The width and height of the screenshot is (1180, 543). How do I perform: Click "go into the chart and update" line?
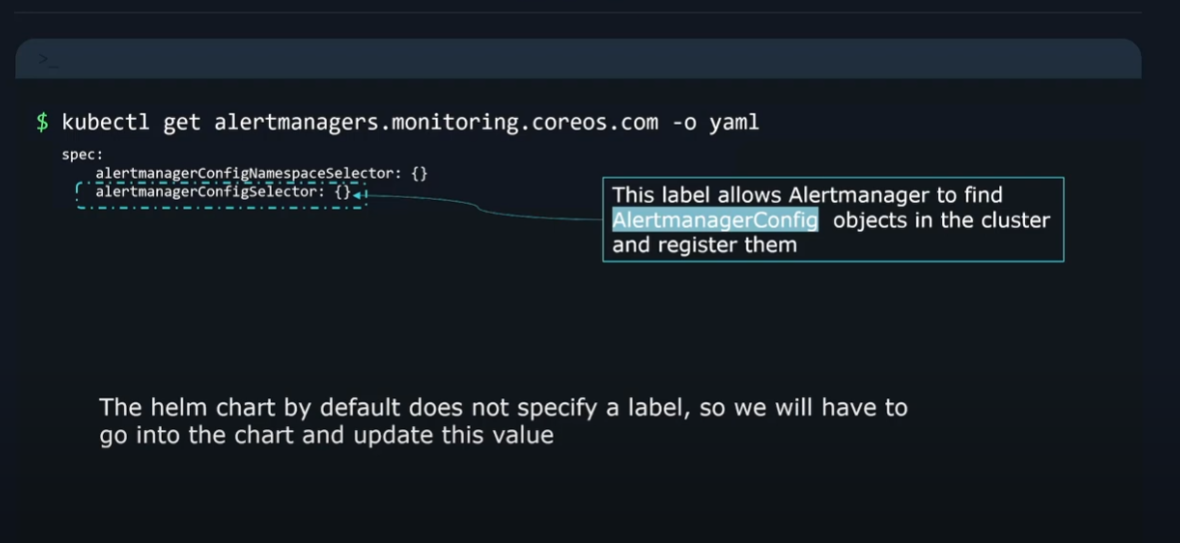[x=326, y=436]
